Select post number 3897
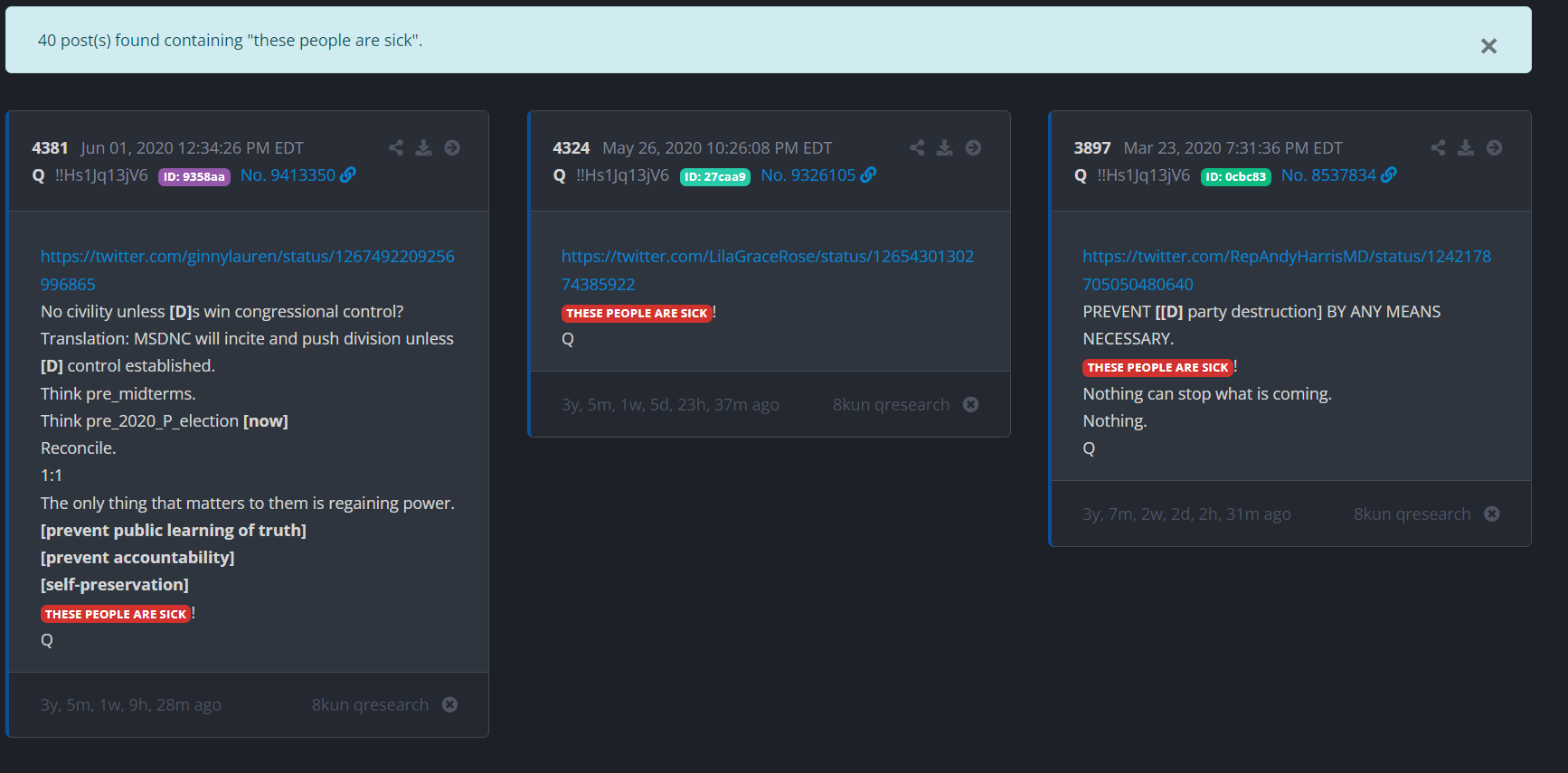1568x773 pixels. tap(1091, 148)
